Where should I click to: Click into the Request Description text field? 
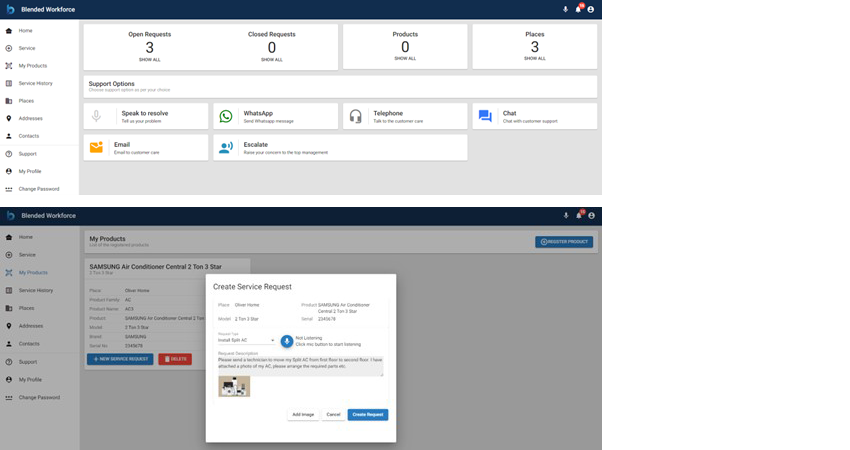300,365
